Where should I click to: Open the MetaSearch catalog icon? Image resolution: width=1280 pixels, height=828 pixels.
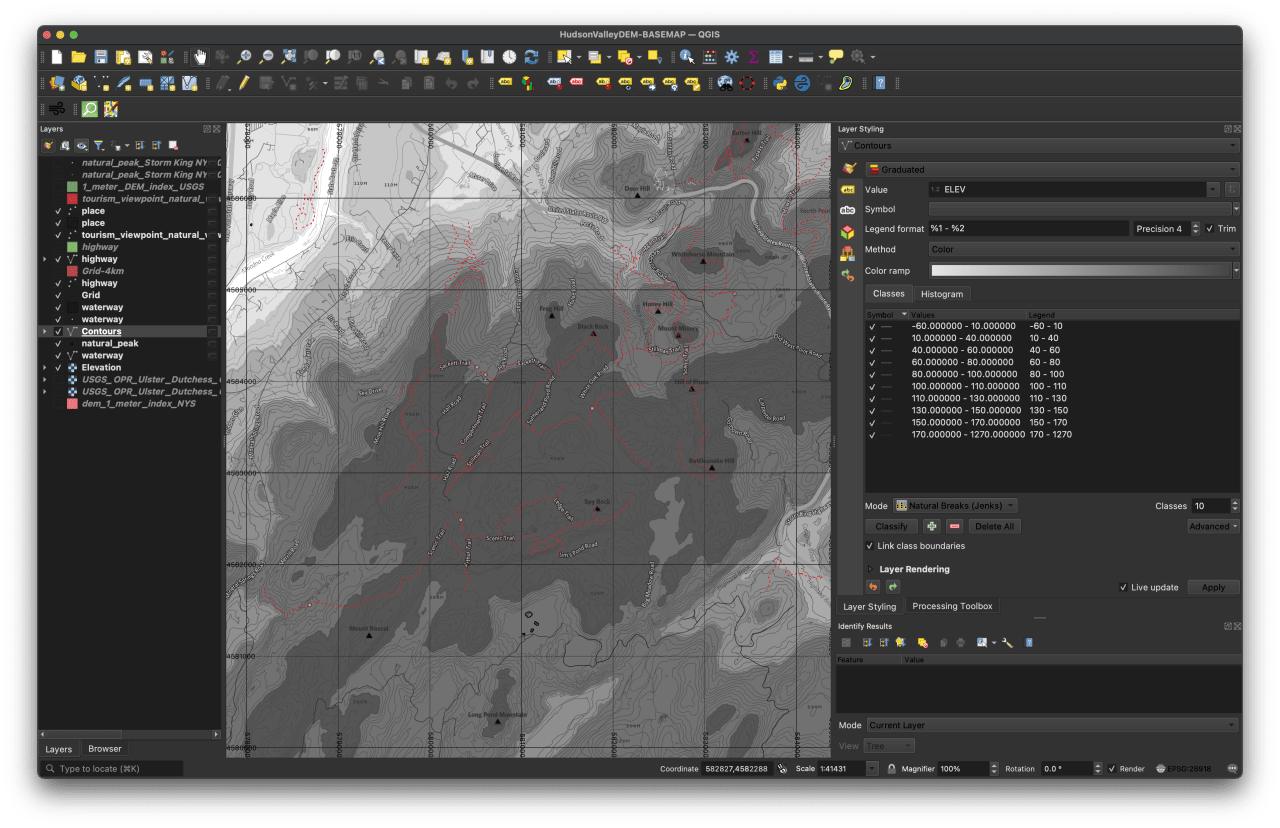click(89, 109)
